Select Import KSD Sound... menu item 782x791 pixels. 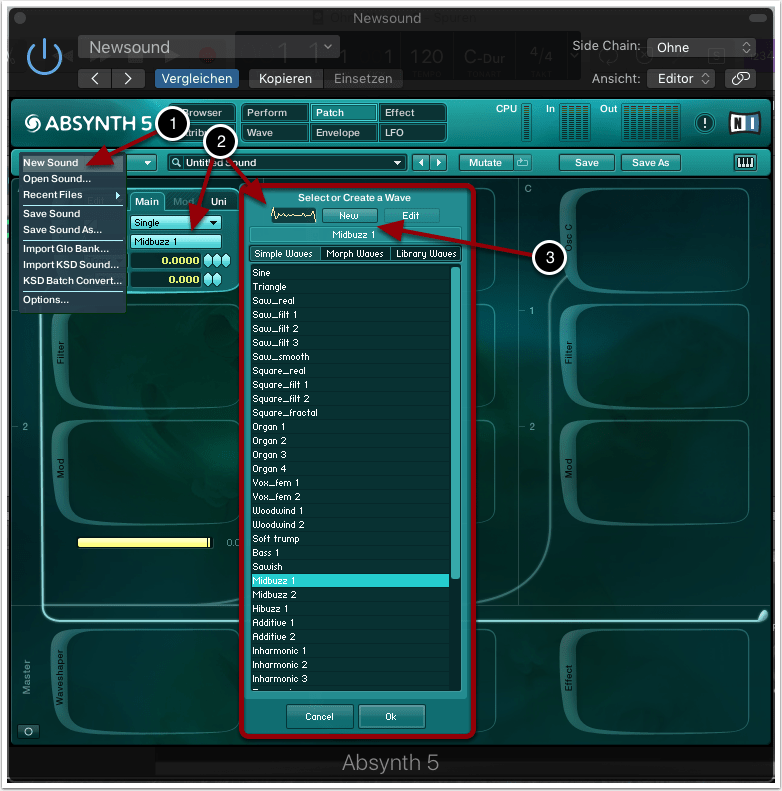(72, 265)
